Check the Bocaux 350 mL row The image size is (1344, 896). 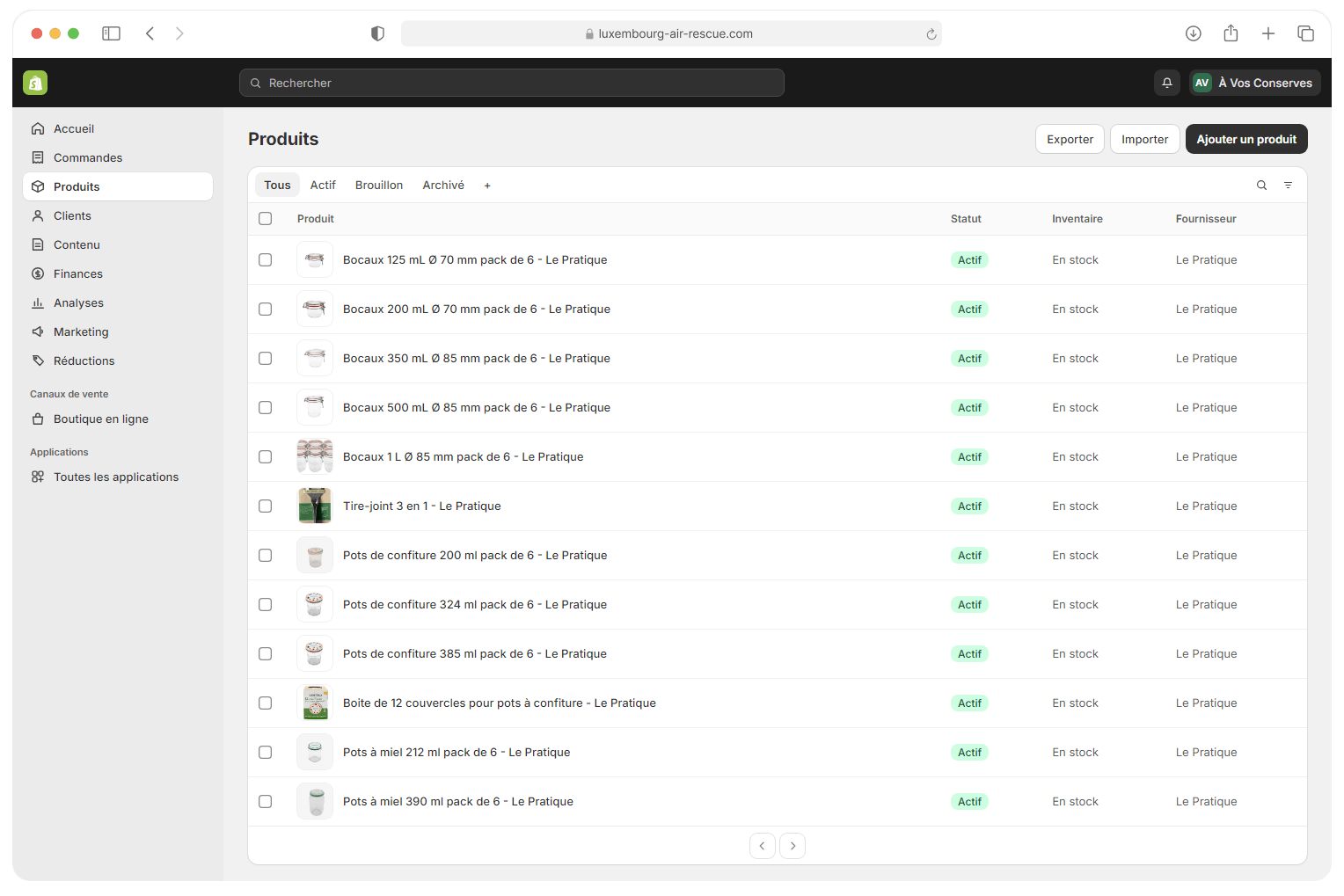[x=266, y=359]
